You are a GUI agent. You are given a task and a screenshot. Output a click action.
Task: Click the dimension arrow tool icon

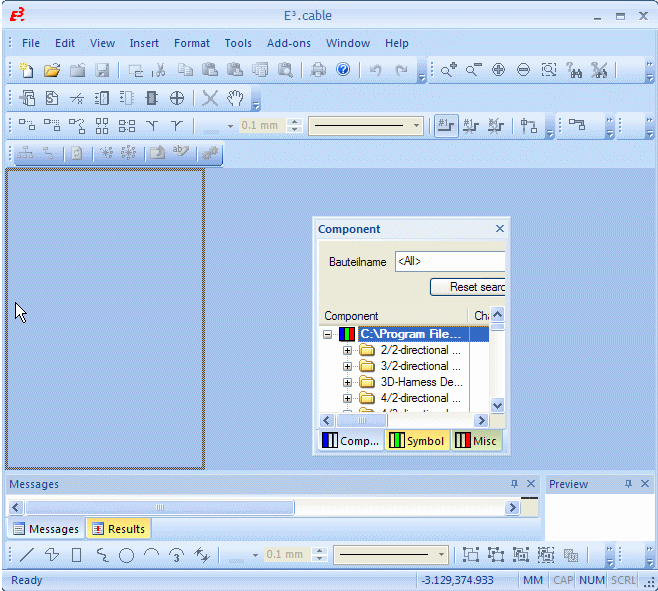202,555
